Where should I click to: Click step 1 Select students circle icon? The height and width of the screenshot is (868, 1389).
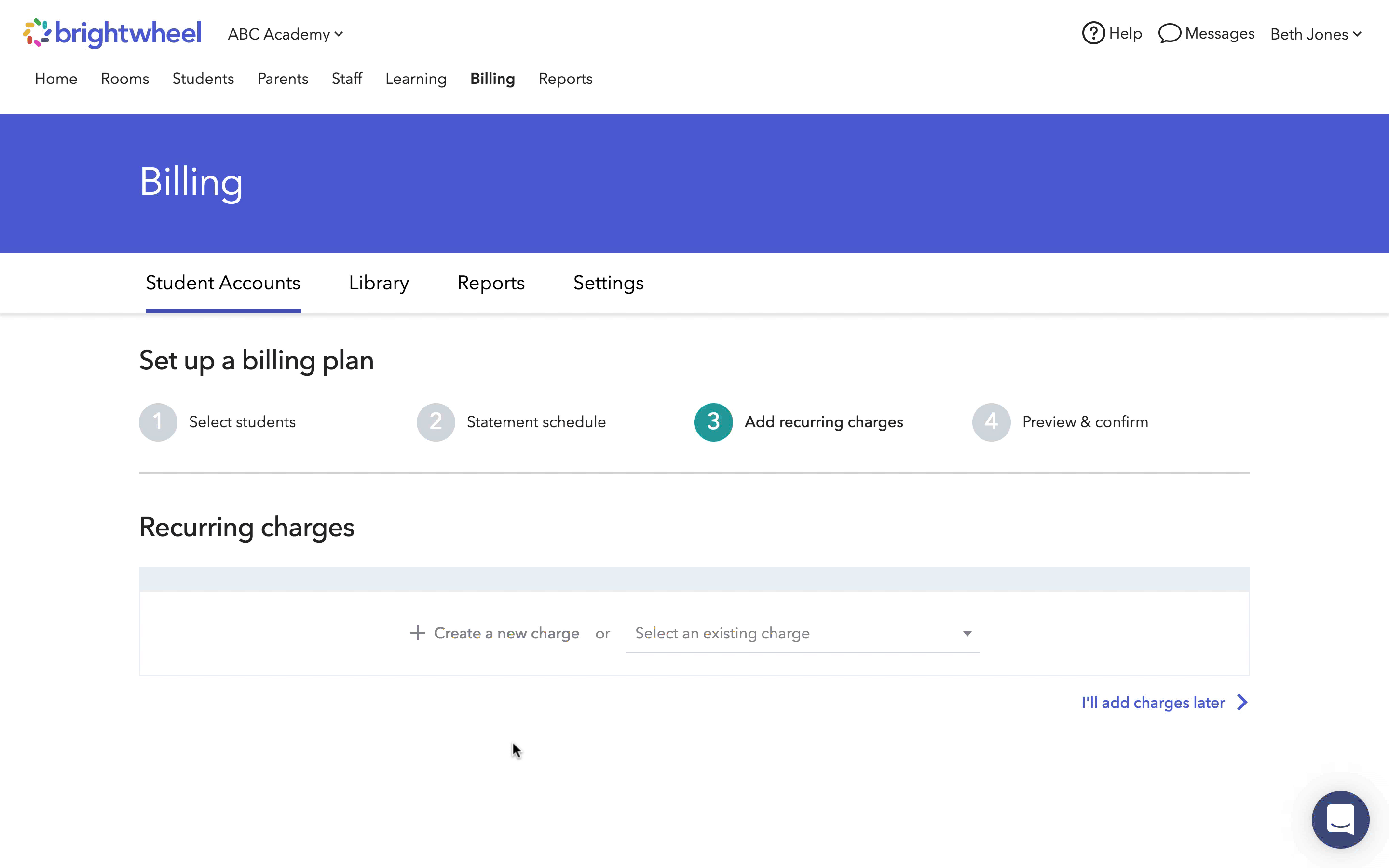(x=157, y=422)
